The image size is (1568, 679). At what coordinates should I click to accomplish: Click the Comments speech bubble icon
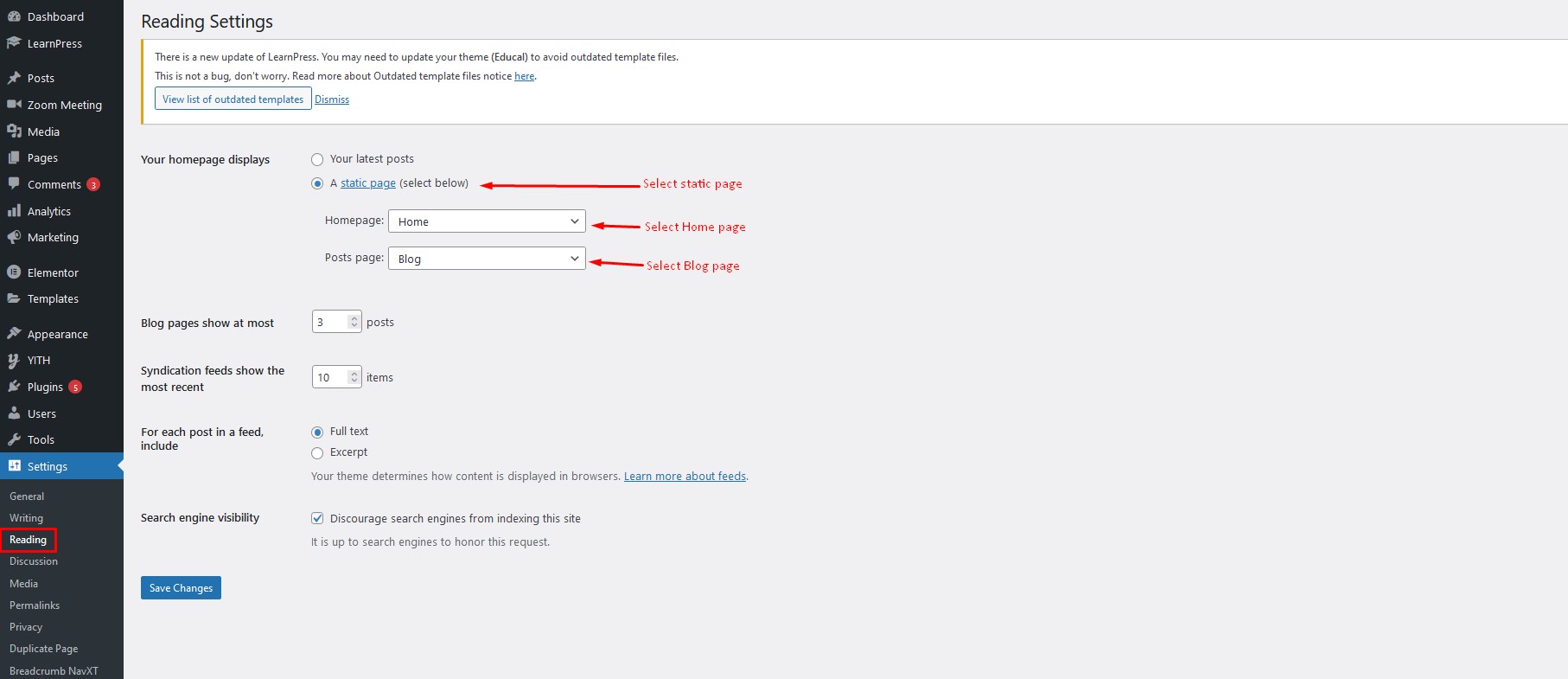click(14, 184)
